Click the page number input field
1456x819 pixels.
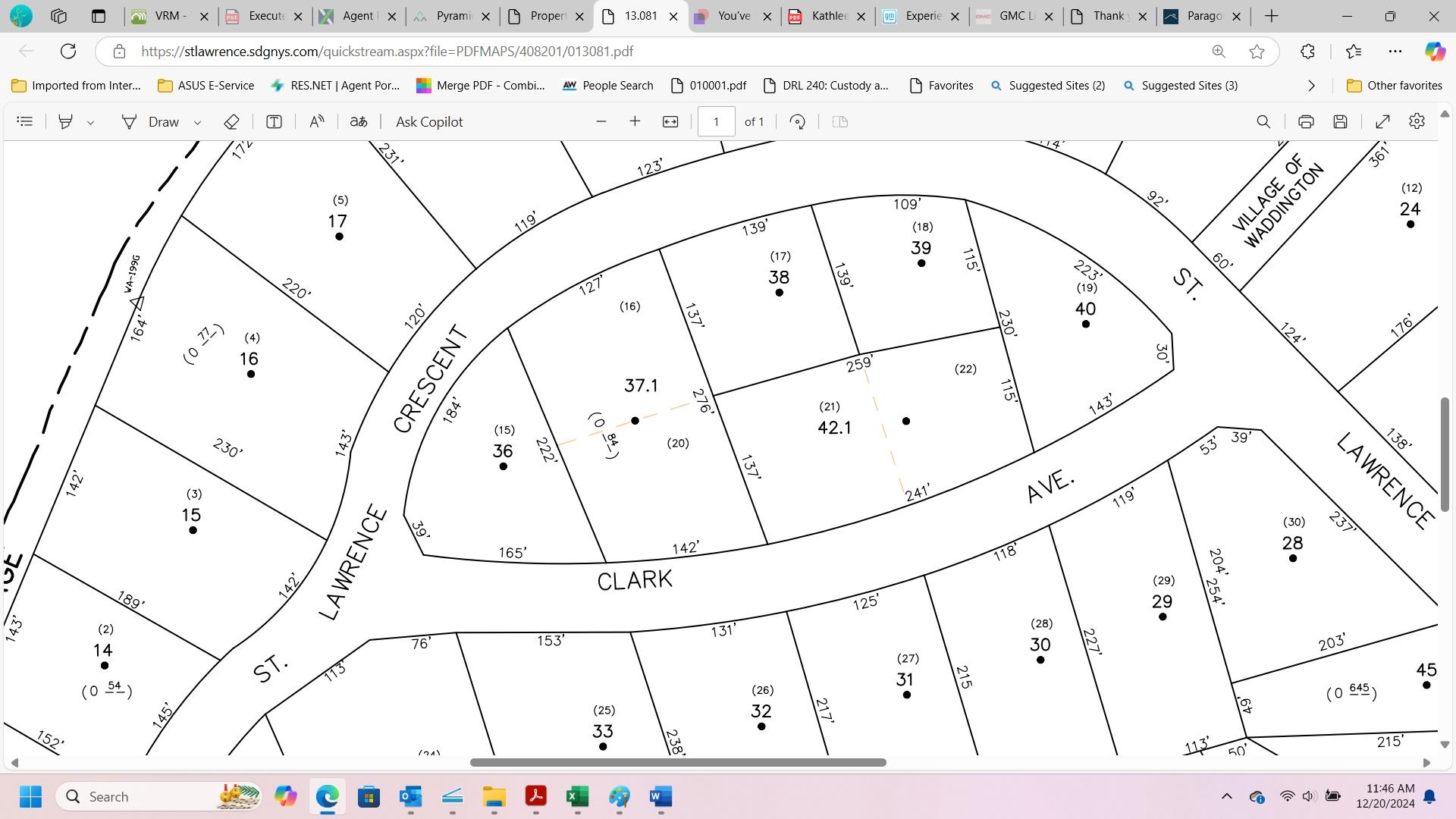point(716,121)
